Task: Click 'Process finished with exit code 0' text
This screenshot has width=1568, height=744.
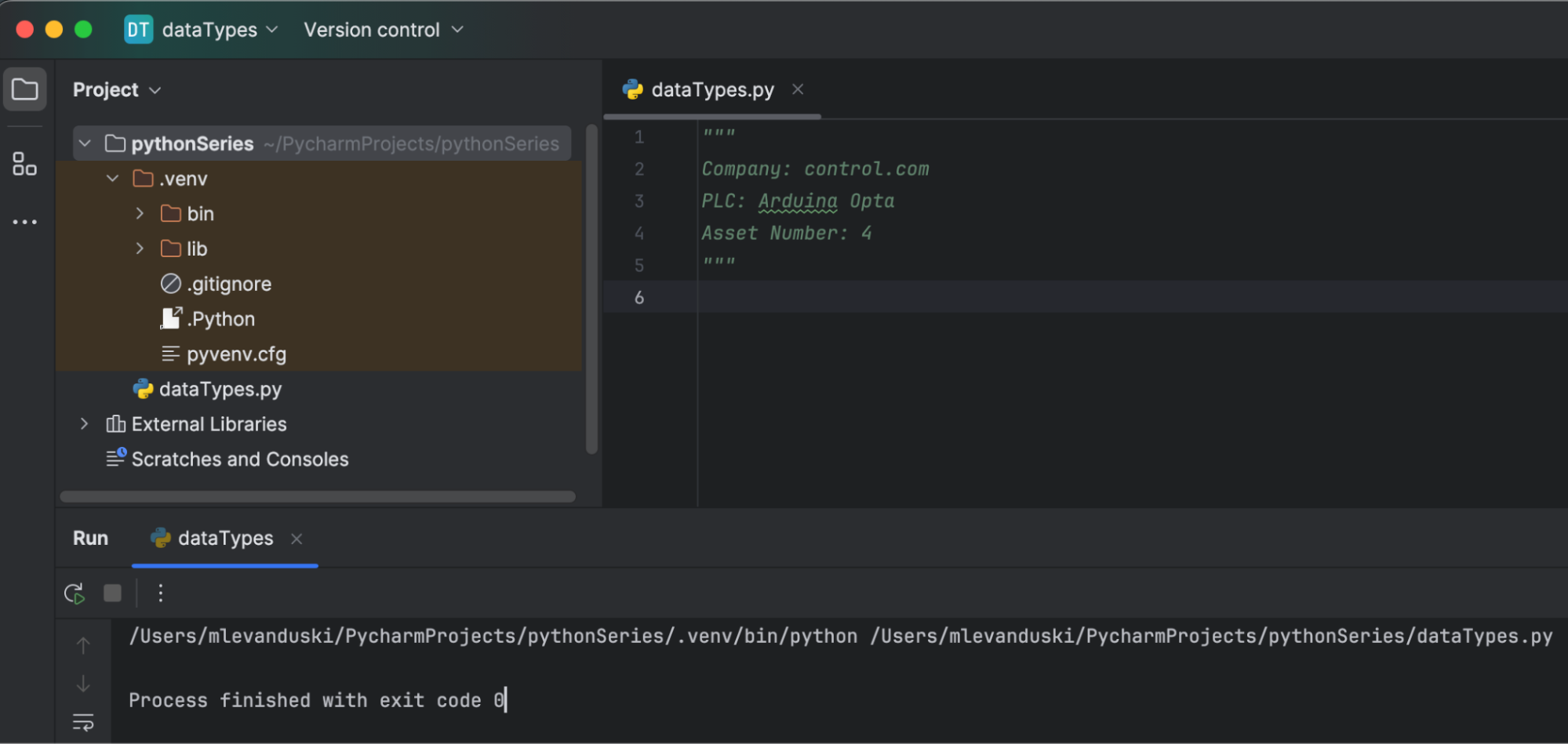Action: tap(316, 700)
